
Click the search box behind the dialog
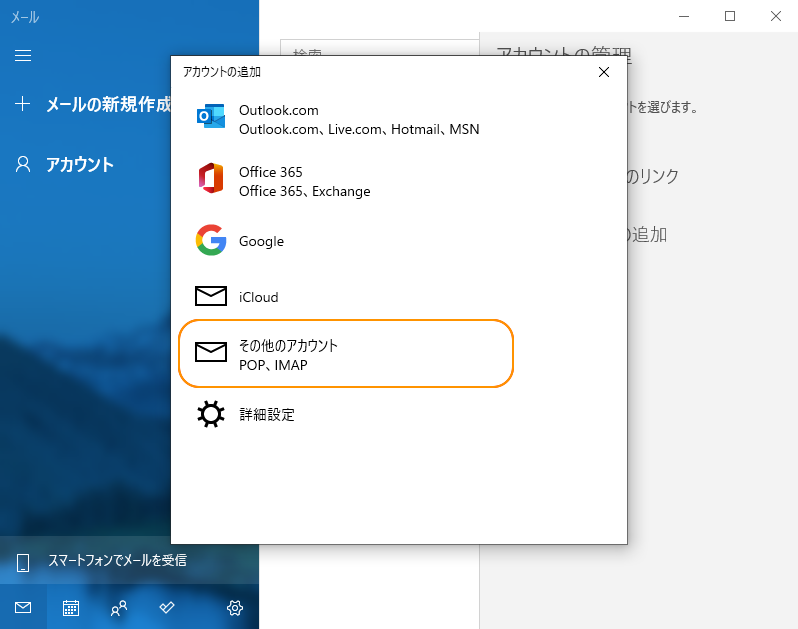[x=379, y=48]
